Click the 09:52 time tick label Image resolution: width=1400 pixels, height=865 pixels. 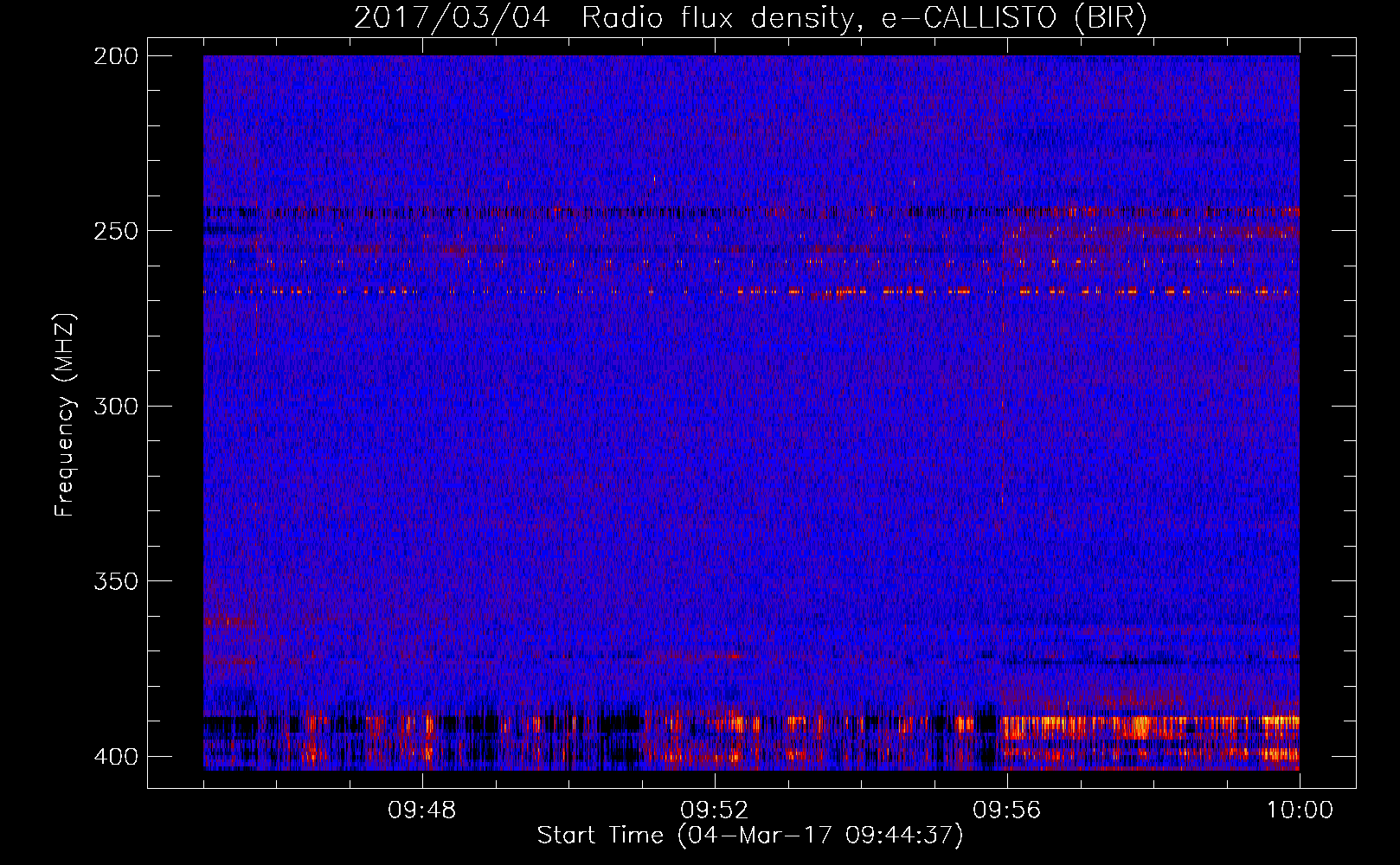714,811
